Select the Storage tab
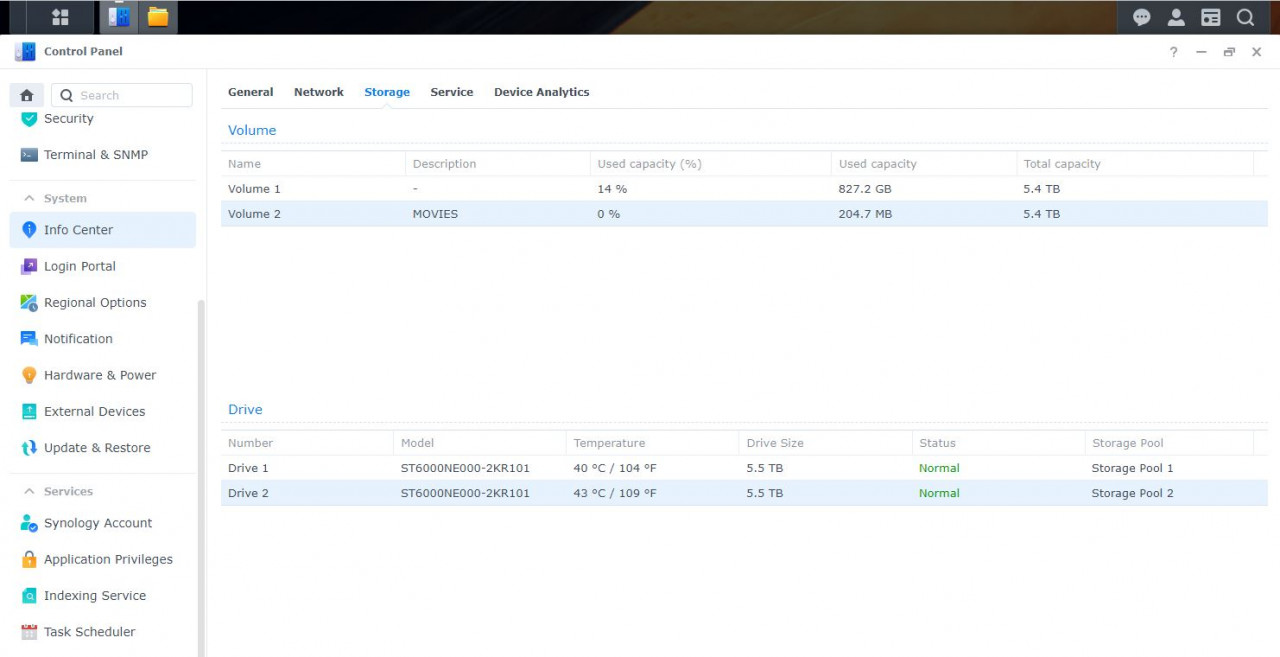Screen dimensions: 1280x657 click(x=387, y=92)
